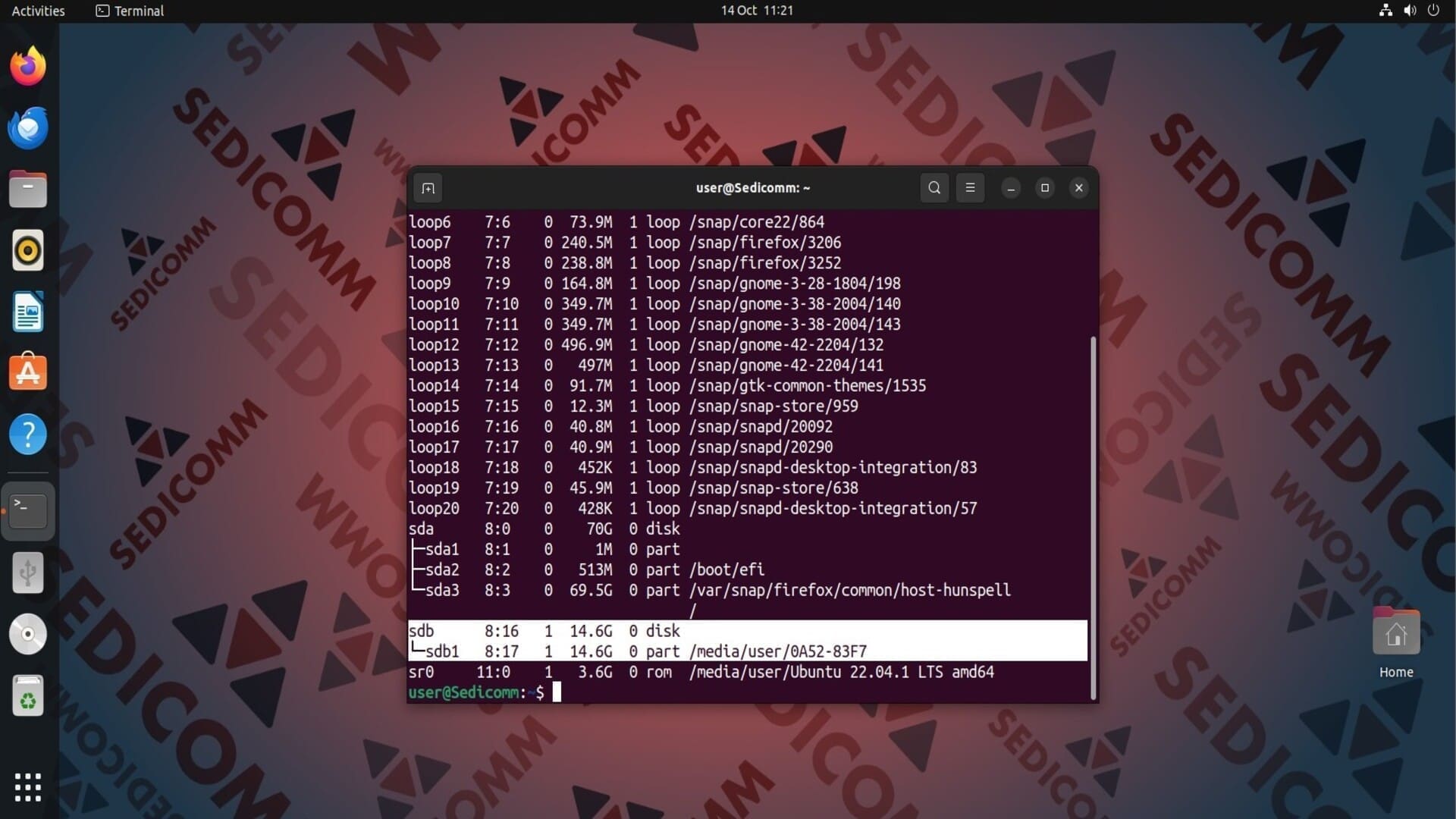Viewport: 1456px width, 819px height.
Task: Click the sda3 69.5G part row
Action: tap(710, 590)
